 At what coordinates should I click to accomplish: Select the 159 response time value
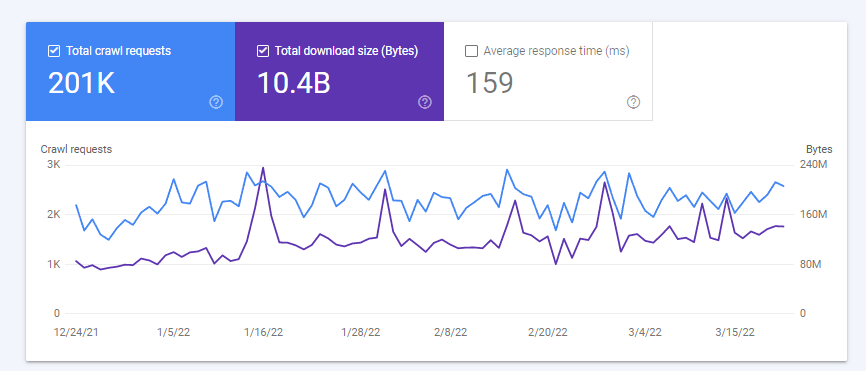490,83
